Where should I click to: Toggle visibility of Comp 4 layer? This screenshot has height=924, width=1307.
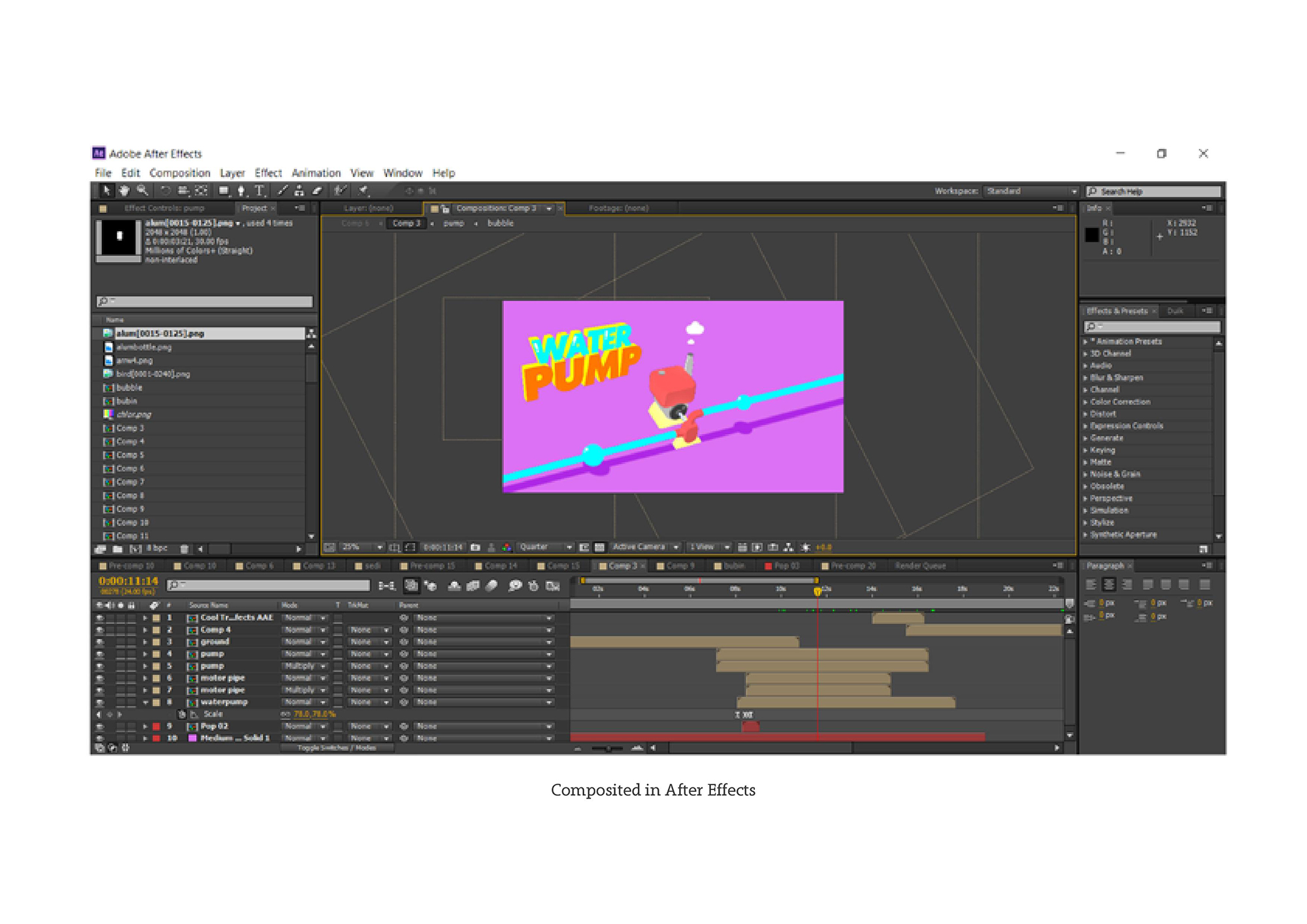click(99, 630)
